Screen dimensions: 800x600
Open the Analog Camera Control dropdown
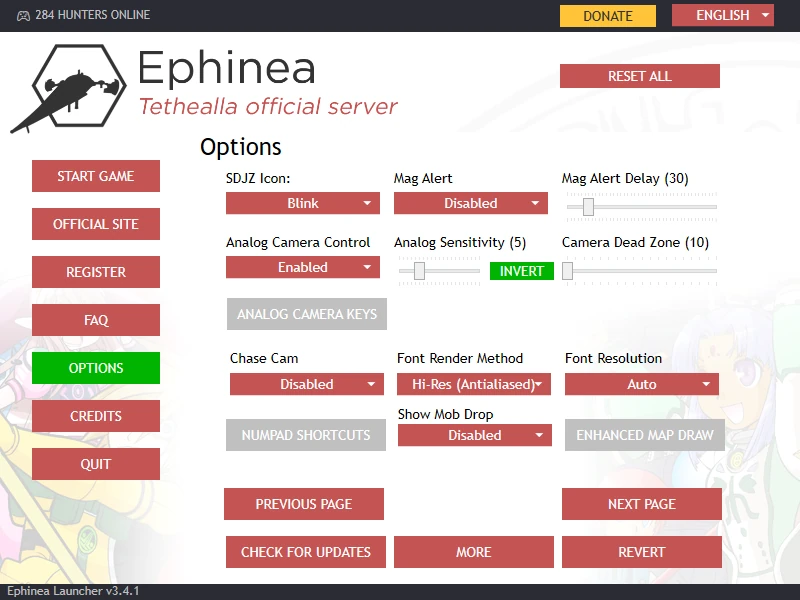(303, 267)
